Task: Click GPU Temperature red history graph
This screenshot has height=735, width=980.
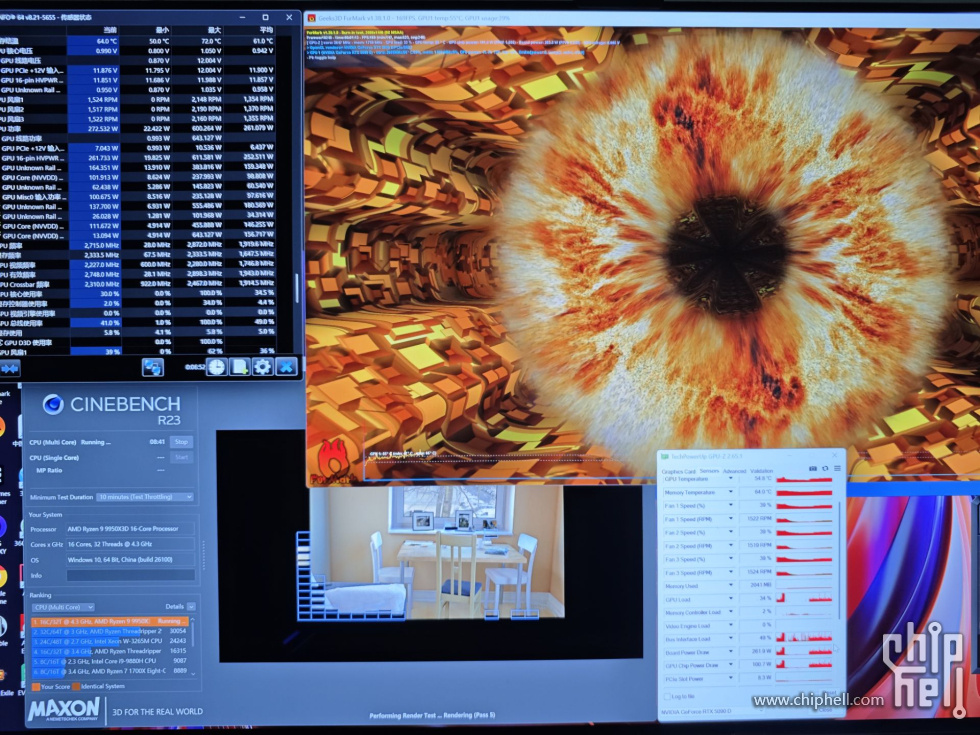Action: (804, 479)
